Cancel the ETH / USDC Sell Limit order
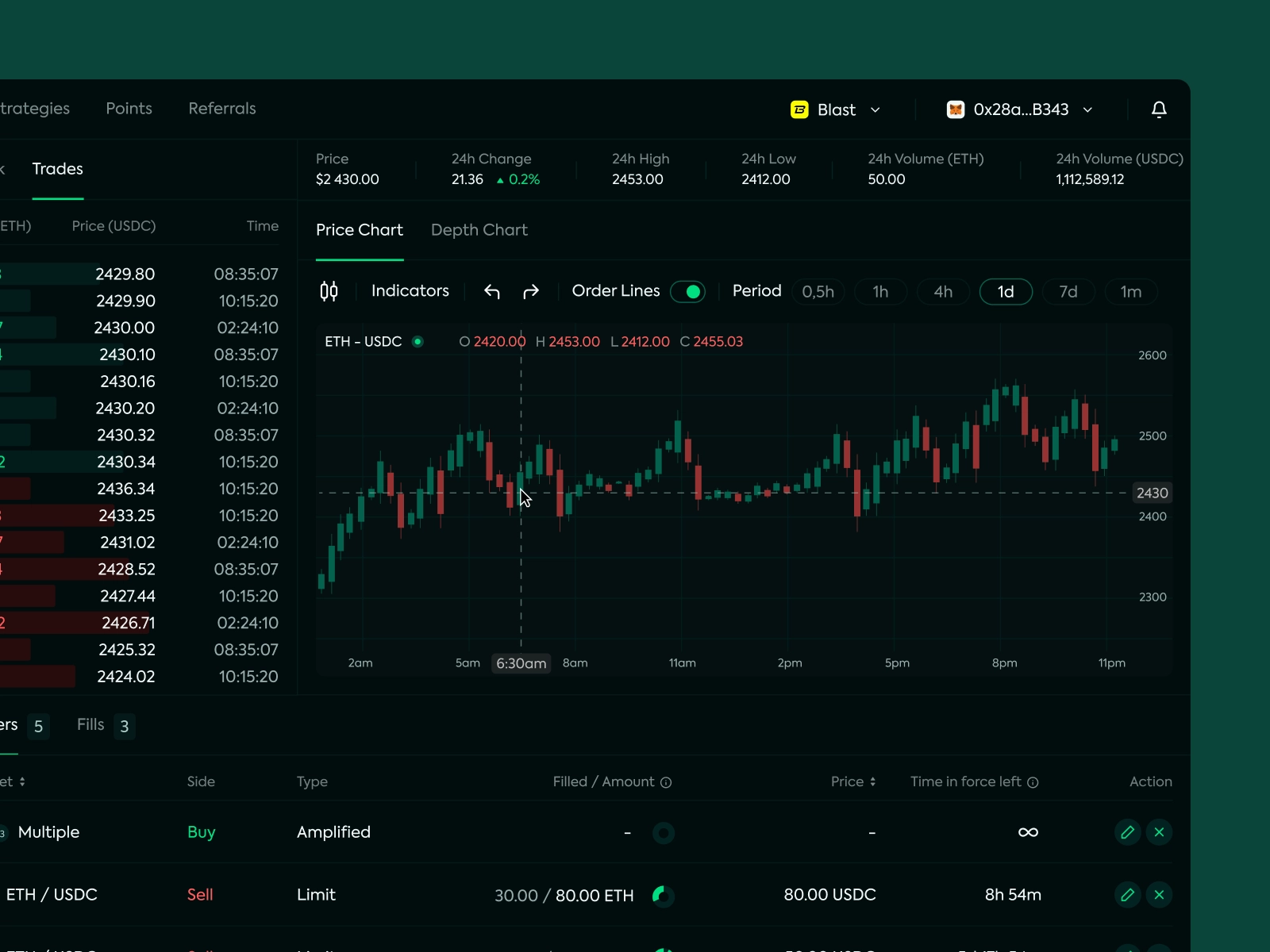Image resolution: width=1270 pixels, height=952 pixels. (x=1159, y=895)
